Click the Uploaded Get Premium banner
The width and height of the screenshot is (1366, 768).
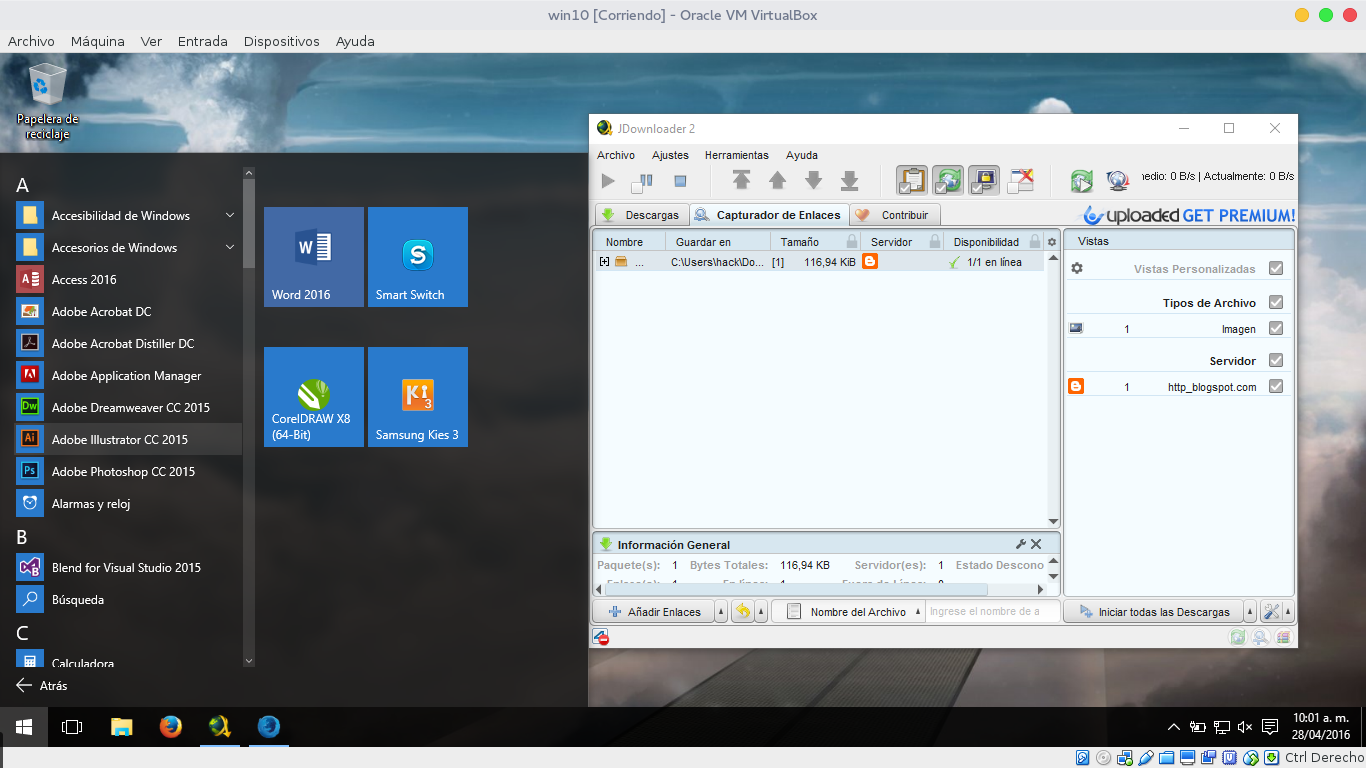point(1189,215)
